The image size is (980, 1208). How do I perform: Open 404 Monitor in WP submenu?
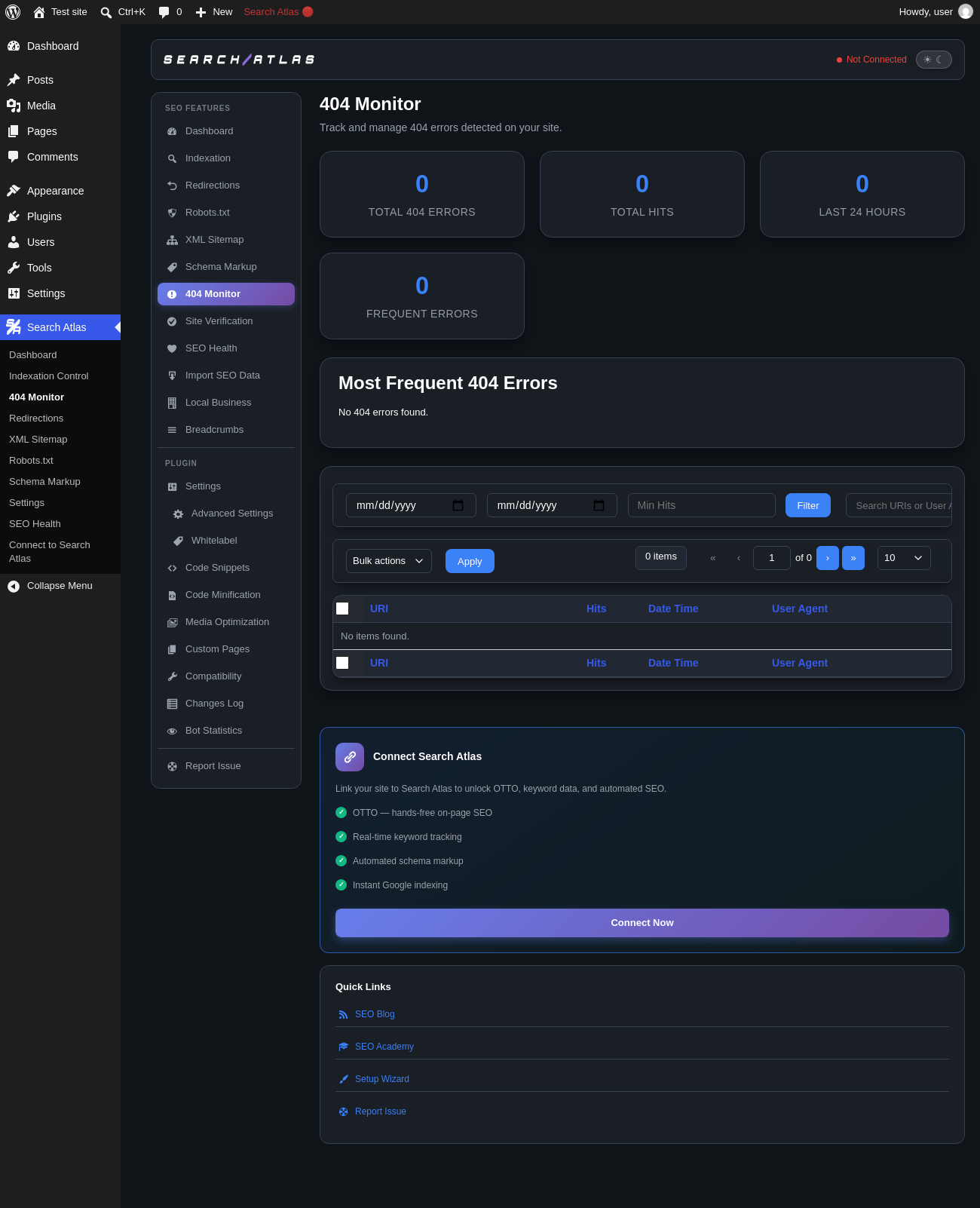coord(36,397)
